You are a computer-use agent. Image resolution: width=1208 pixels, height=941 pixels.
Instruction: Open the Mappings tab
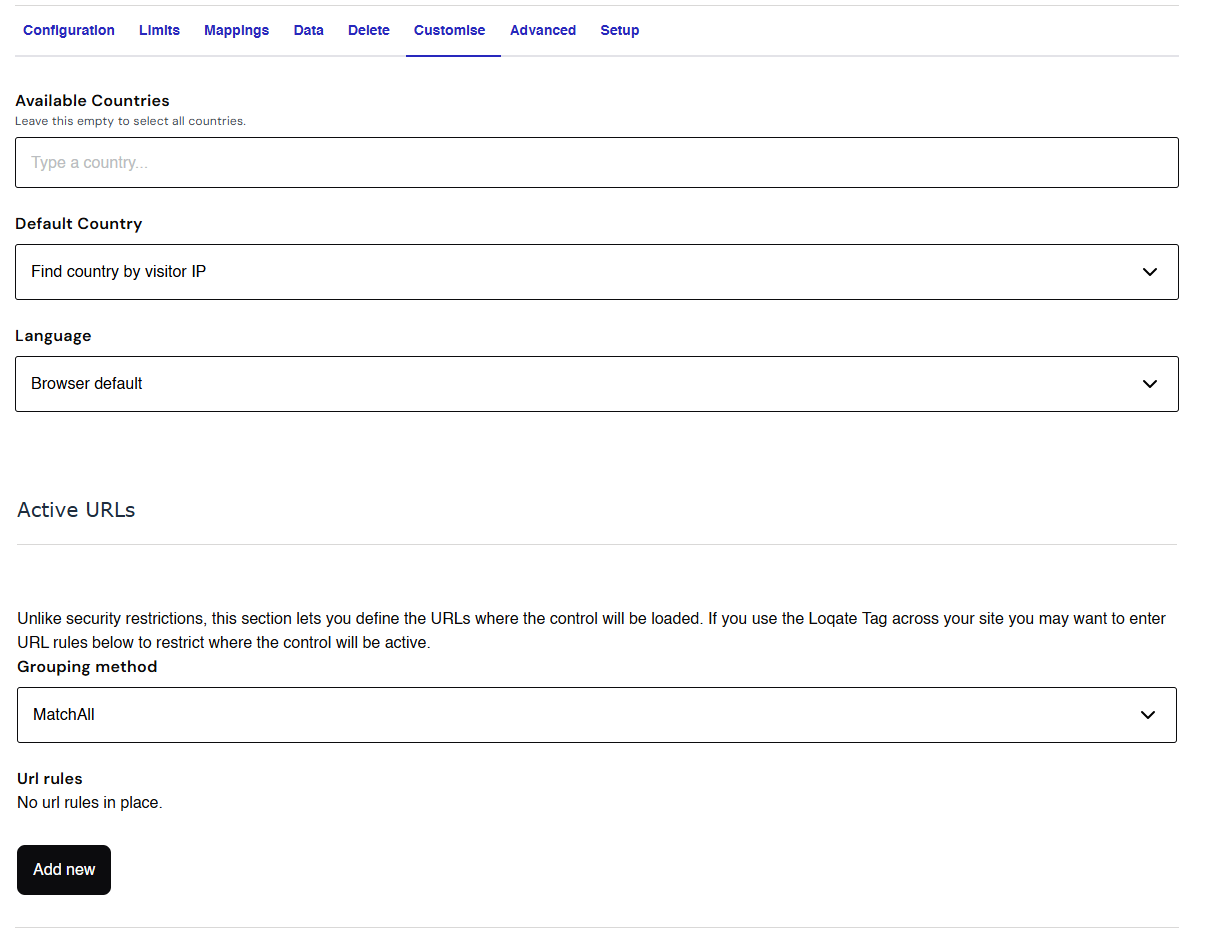click(236, 30)
